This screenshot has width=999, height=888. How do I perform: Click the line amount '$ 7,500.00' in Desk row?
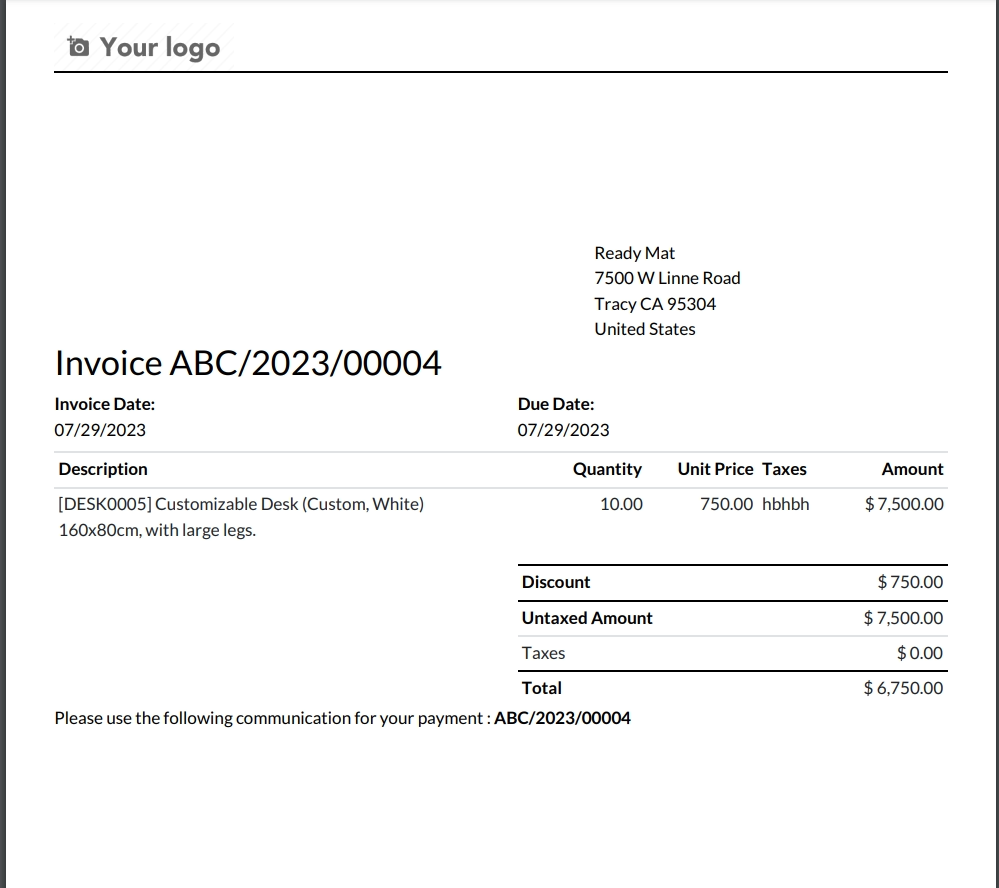pos(904,505)
